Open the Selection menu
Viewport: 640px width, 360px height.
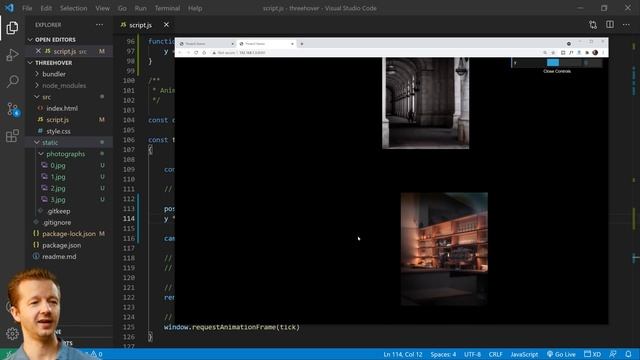point(73,8)
